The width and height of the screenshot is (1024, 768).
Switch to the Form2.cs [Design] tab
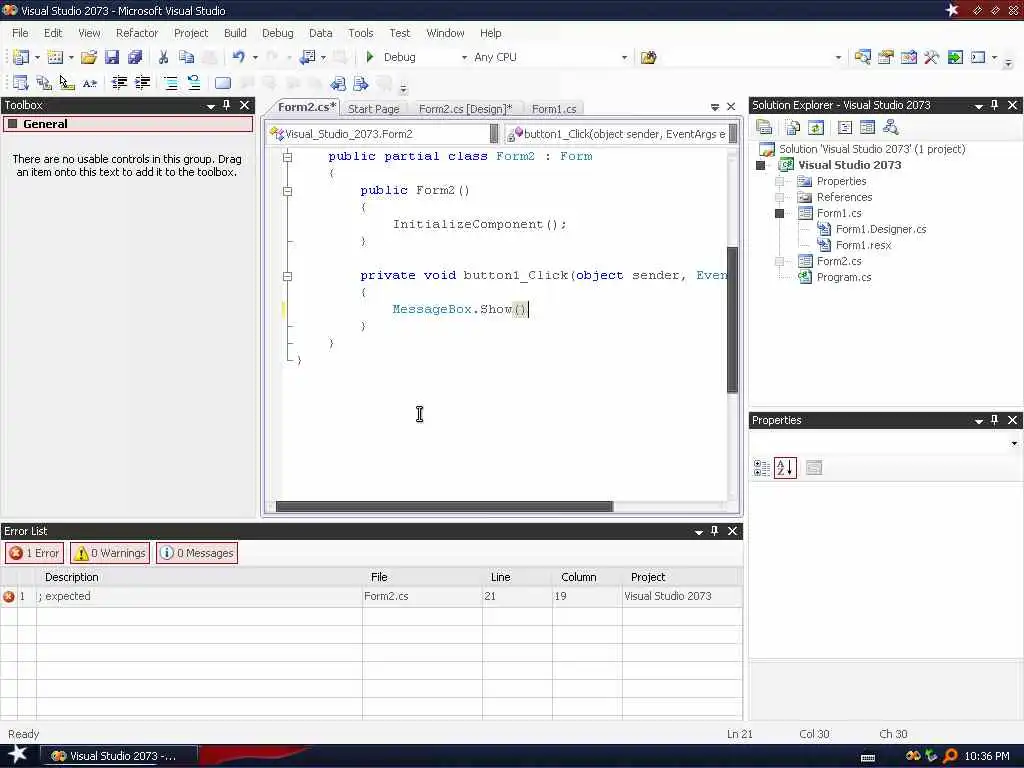coord(465,109)
